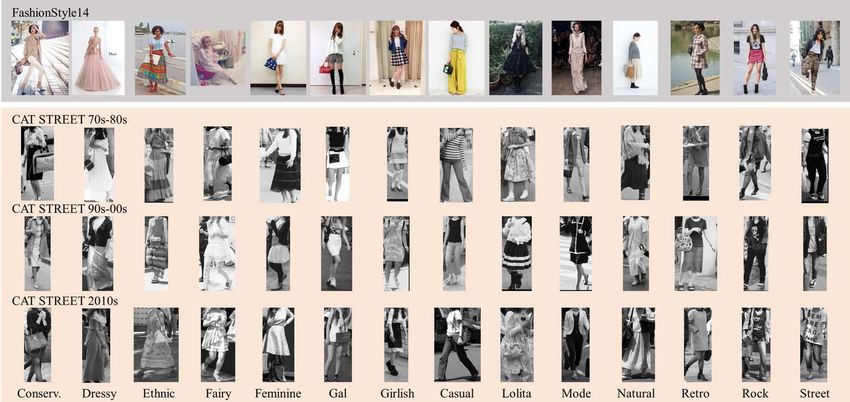This screenshot has height=402, width=850.
Task: Open the 2010s Retro thumbnail
Action: [698, 345]
